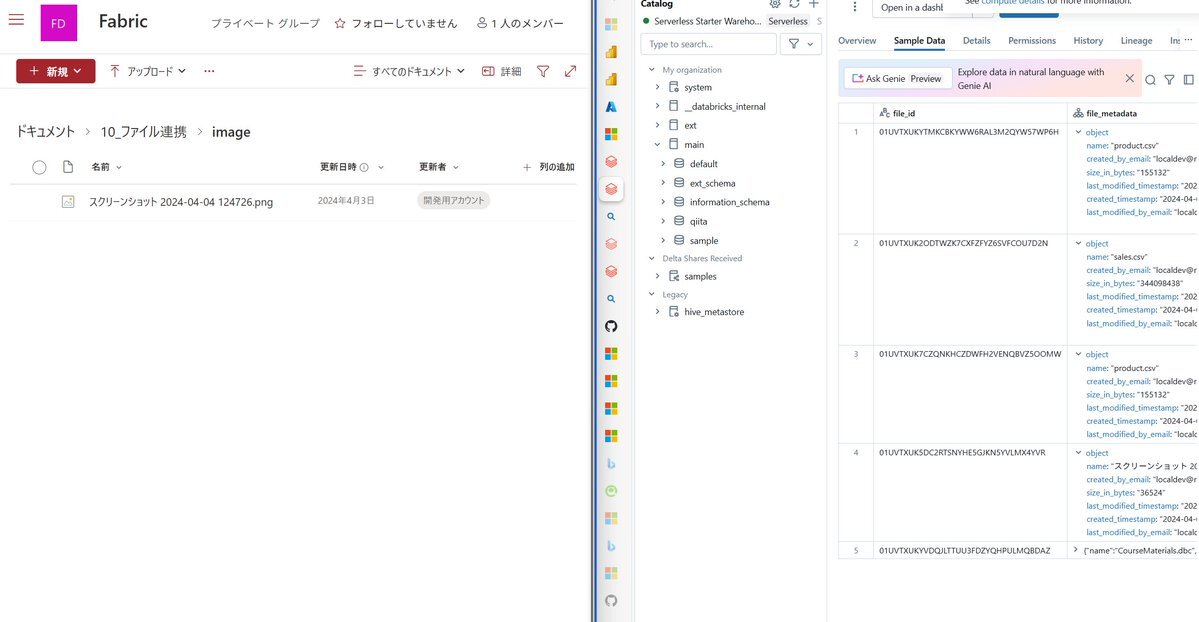The image size is (1199, 622).
Task: Expand the information_schema schema
Action: (x=663, y=202)
